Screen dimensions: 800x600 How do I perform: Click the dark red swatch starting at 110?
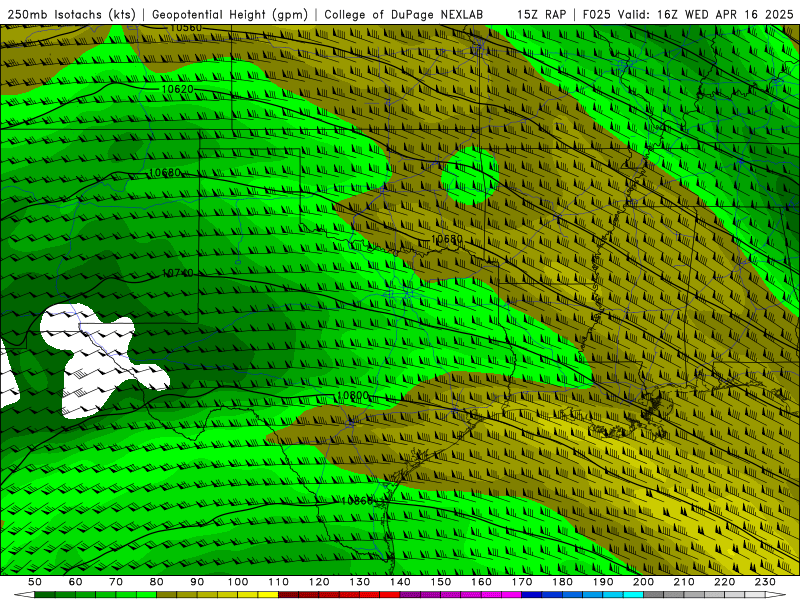(x=288, y=595)
